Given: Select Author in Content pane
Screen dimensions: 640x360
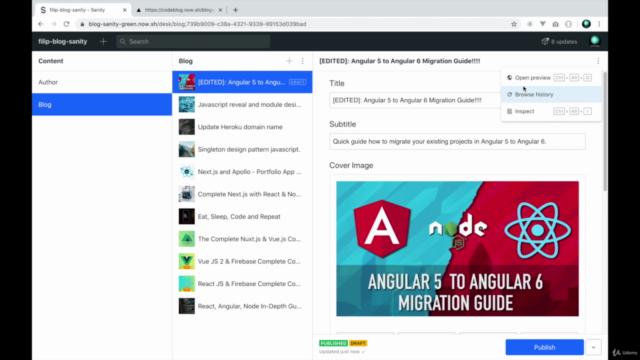Looking at the screenshot, I should 102,82.
